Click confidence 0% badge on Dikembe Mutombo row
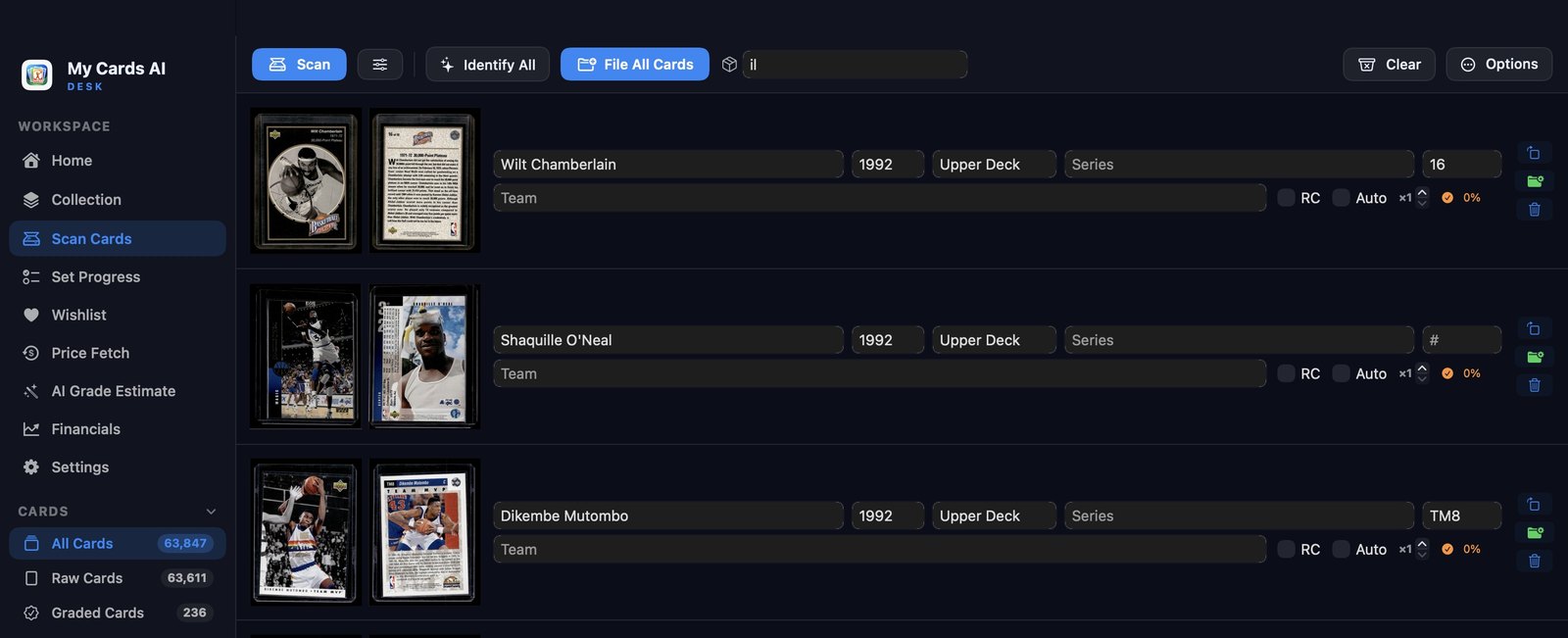 (x=1461, y=549)
